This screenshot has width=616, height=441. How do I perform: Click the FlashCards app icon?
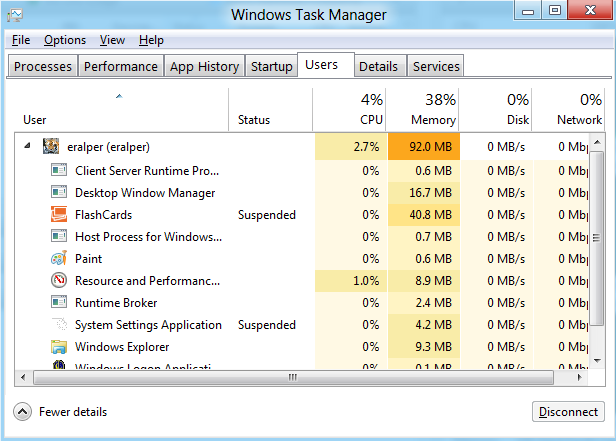[x=59, y=214]
